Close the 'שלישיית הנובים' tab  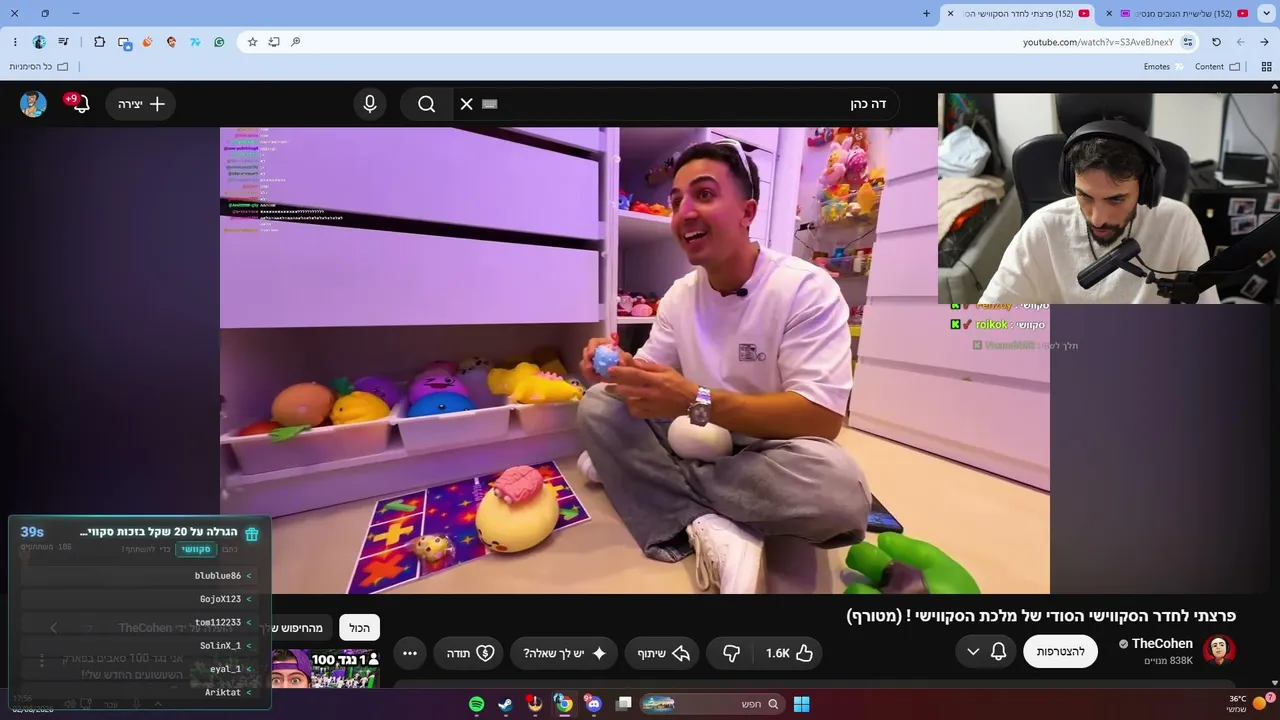click(x=1108, y=13)
